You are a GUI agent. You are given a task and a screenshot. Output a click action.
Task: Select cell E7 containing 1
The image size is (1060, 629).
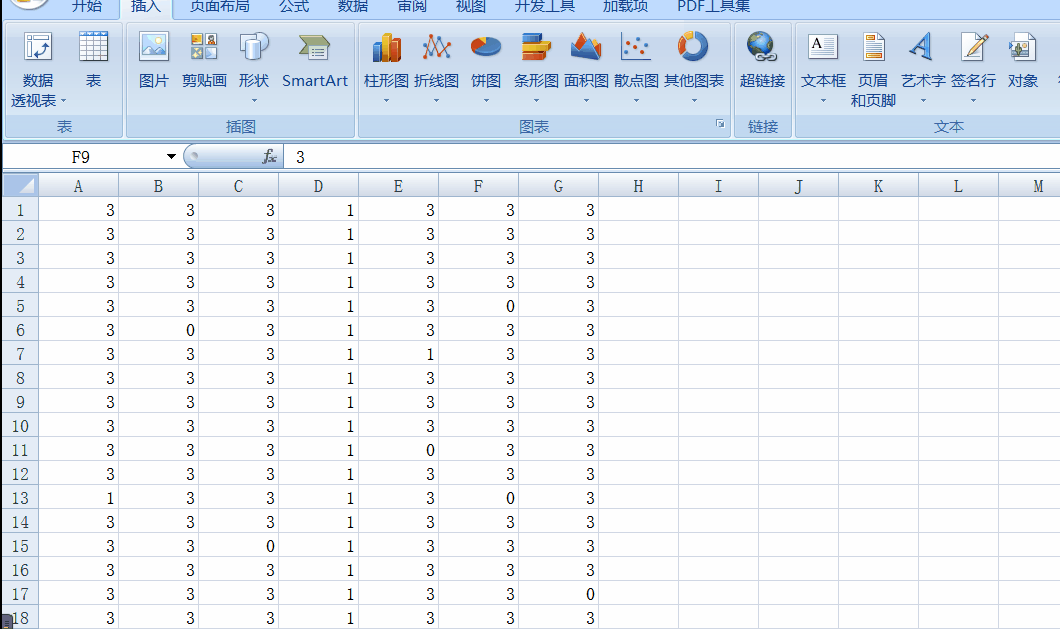click(398, 354)
